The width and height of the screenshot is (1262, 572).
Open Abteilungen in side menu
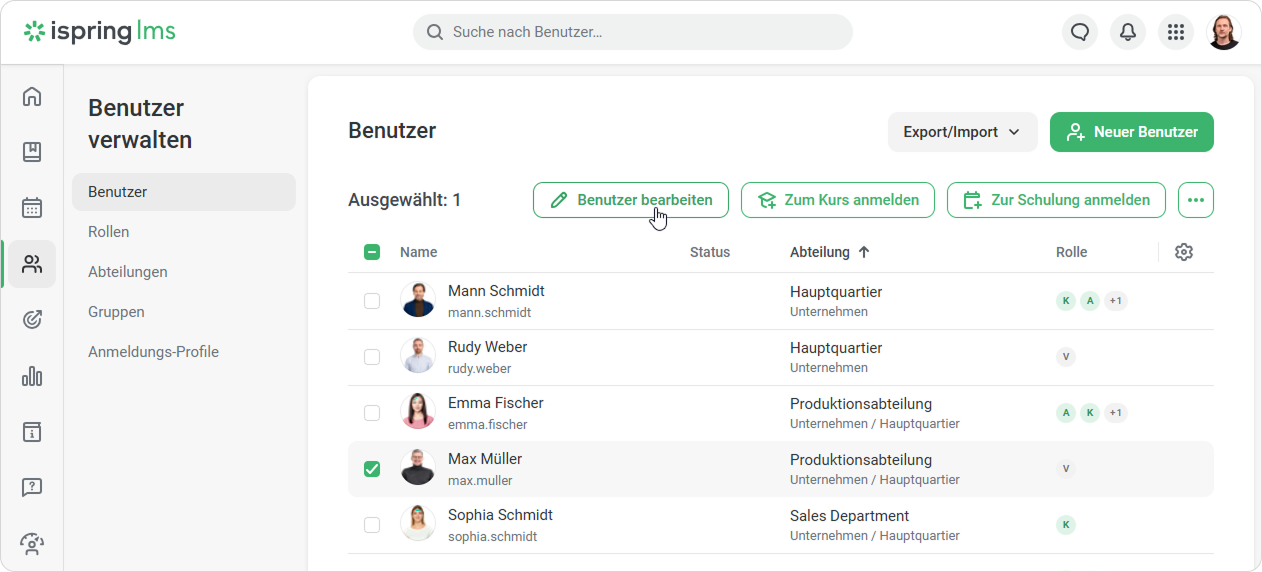pyautogui.click(x=128, y=272)
